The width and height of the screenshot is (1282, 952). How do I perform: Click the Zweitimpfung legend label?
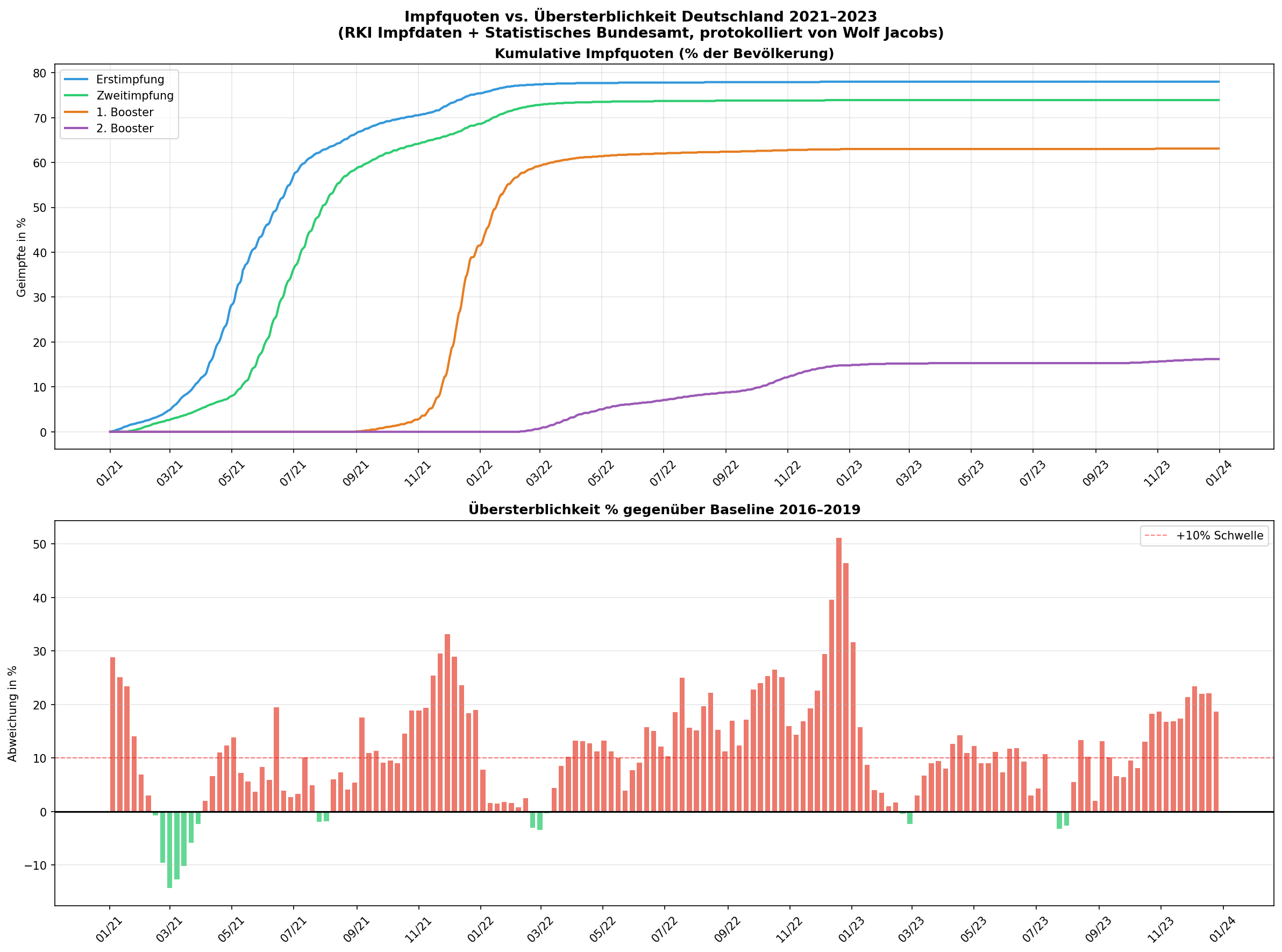[x=135, y=96]
